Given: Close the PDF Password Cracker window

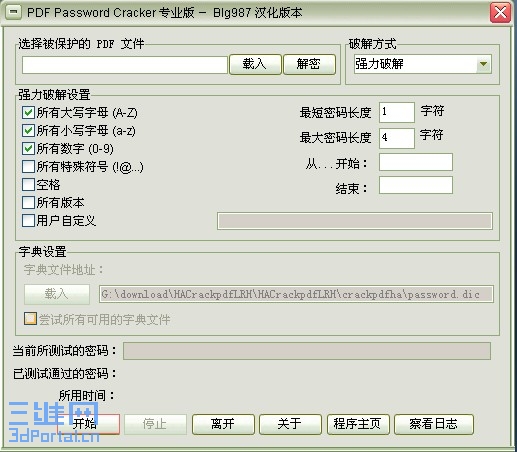Looking at the screenshot, I should click(500, 13).
